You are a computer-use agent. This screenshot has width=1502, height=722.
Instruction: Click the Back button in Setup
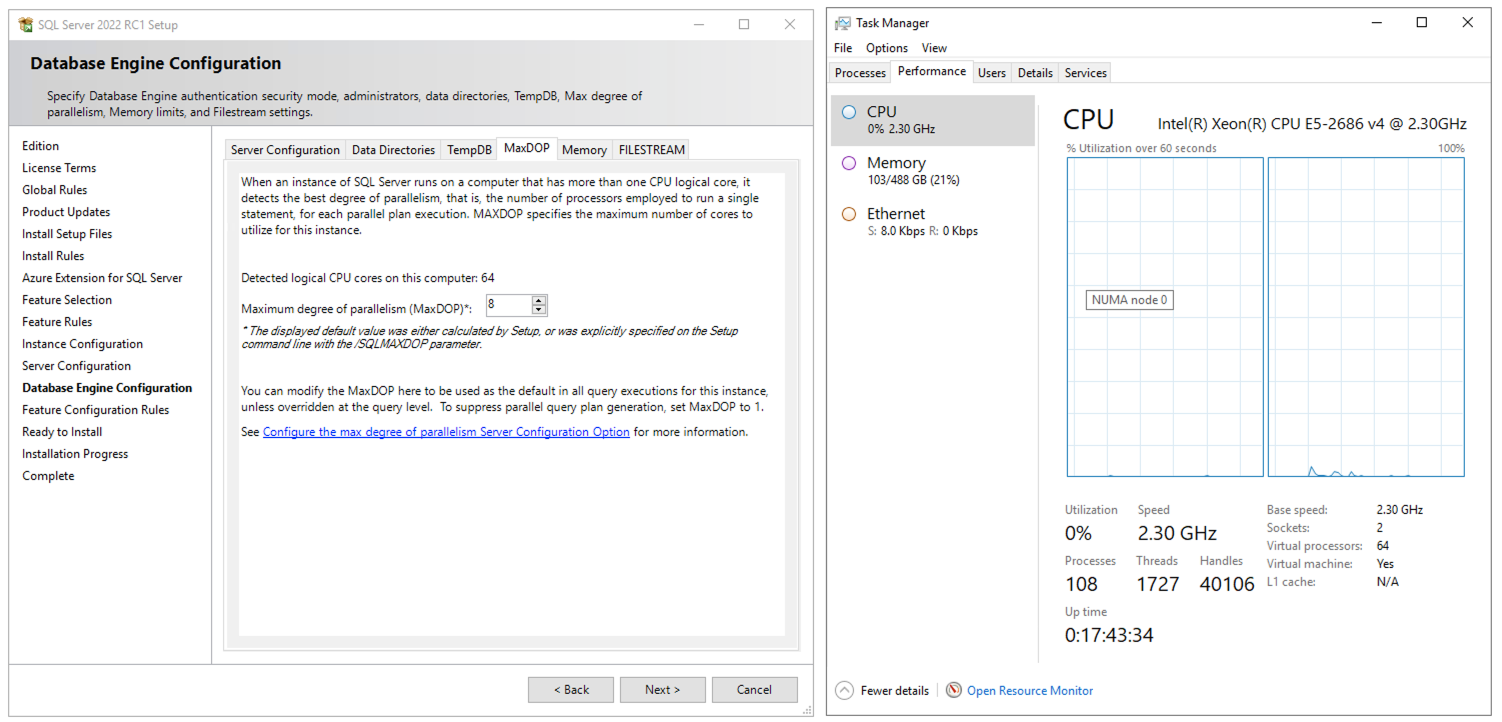point(571,690)
